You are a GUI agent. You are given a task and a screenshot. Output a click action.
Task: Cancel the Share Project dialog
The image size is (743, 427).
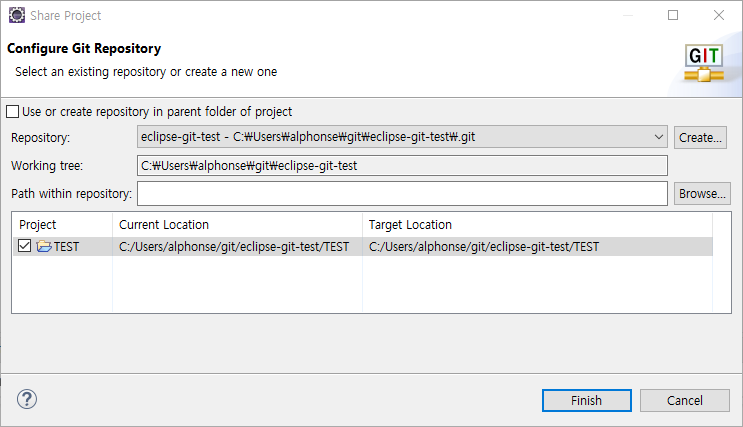click(685, 400)
